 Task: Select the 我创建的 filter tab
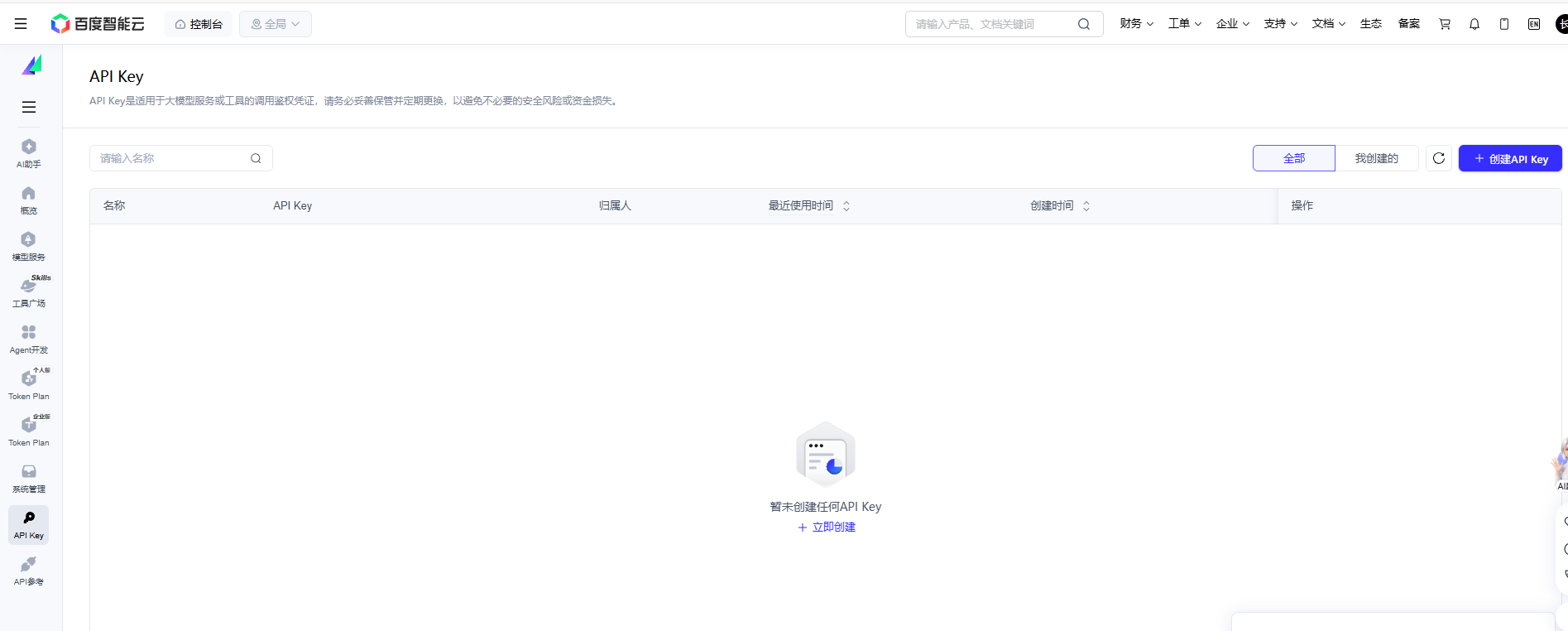point(1377,158)
